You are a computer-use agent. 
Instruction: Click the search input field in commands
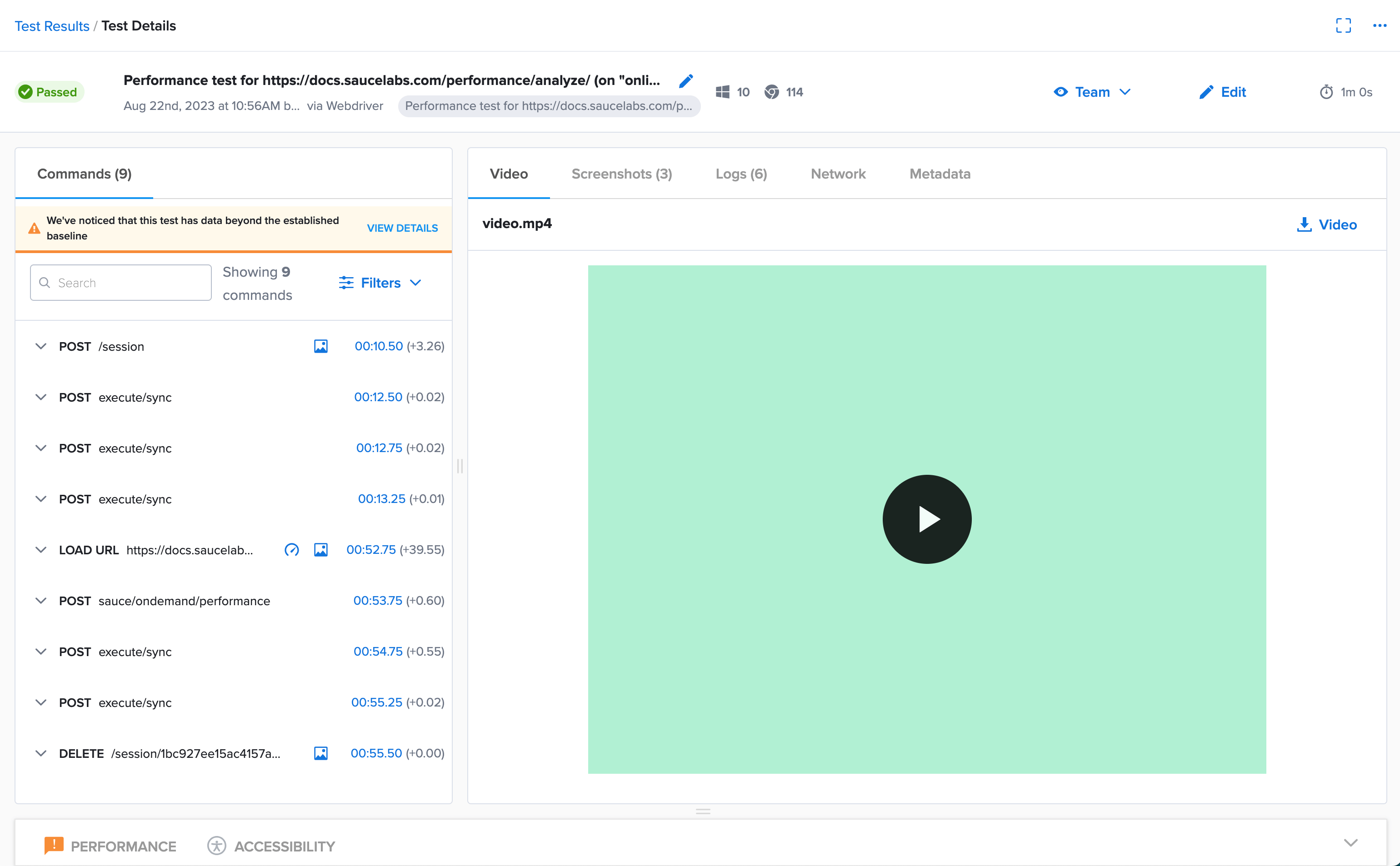click(119, 282)
